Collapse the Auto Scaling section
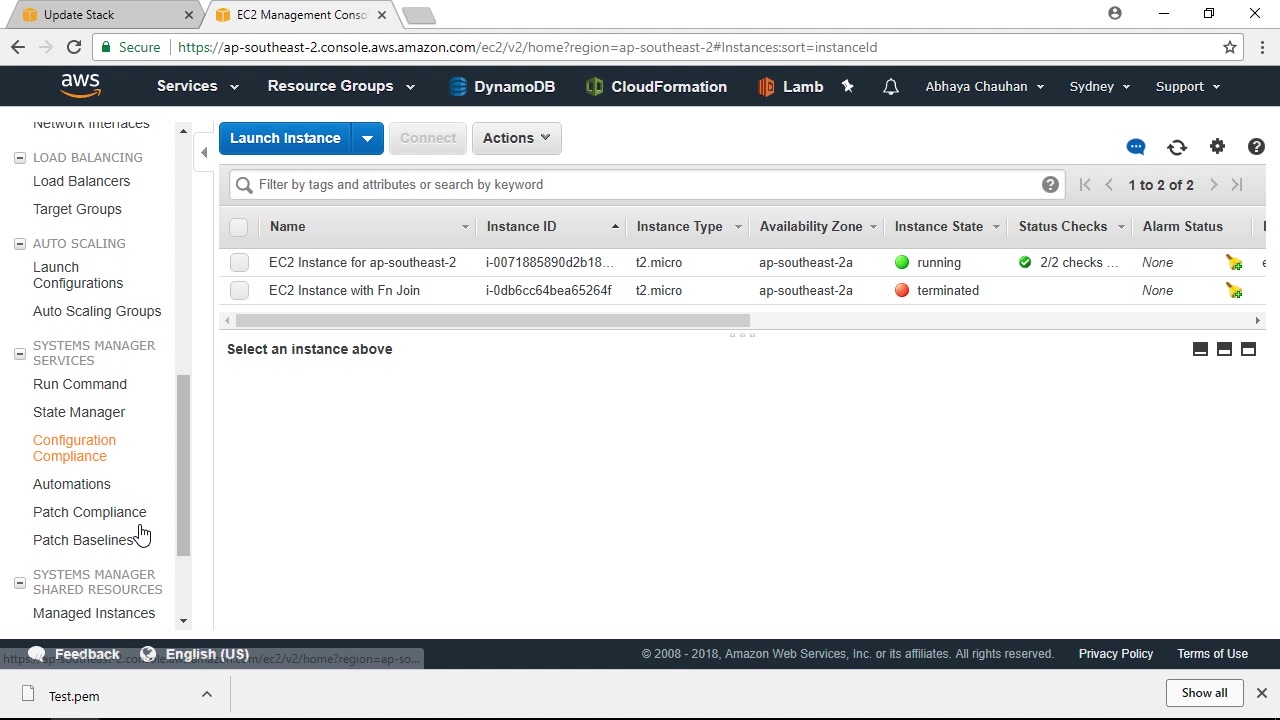 coord(20,244)
